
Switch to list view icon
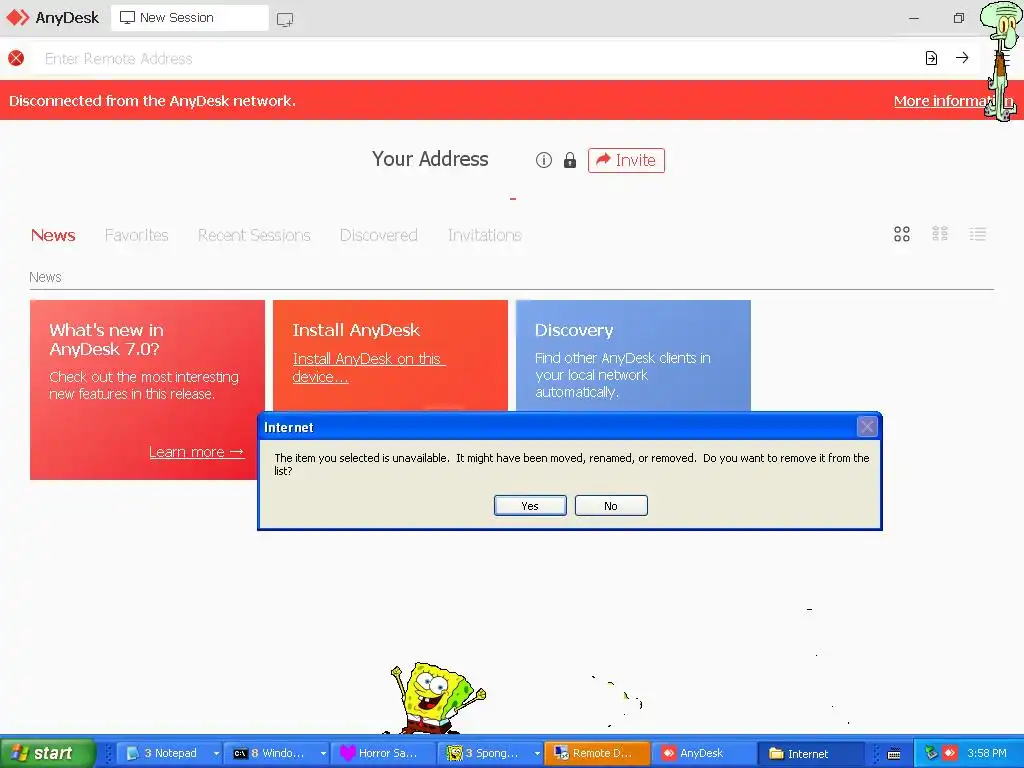(x=978, y=234)
